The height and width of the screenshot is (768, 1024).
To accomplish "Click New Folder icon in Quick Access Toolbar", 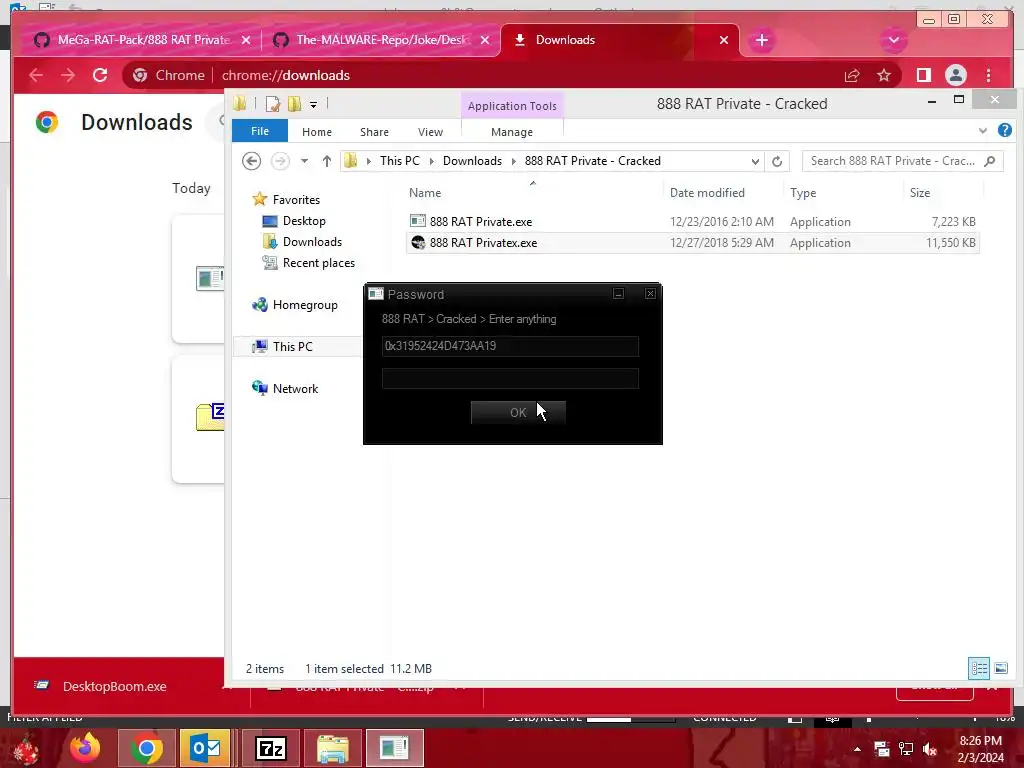I will coord(295,104).
